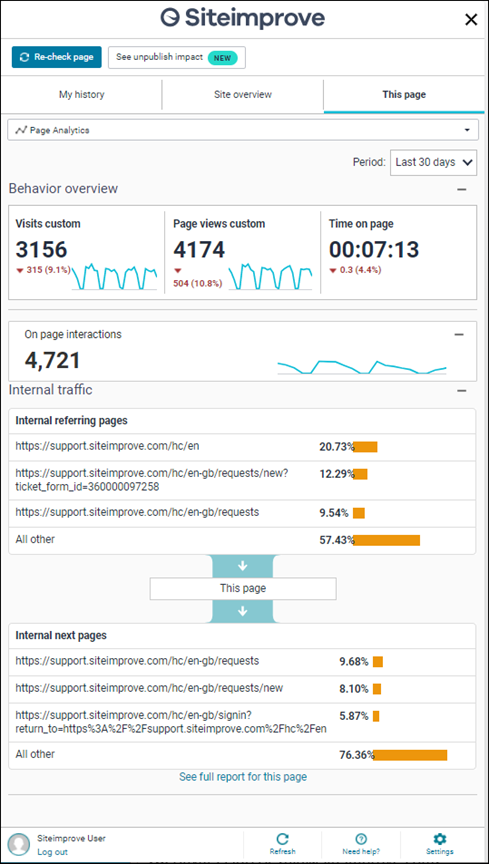Click the Log out link
This screenshot has width=489, height=864.
point(52,852)
